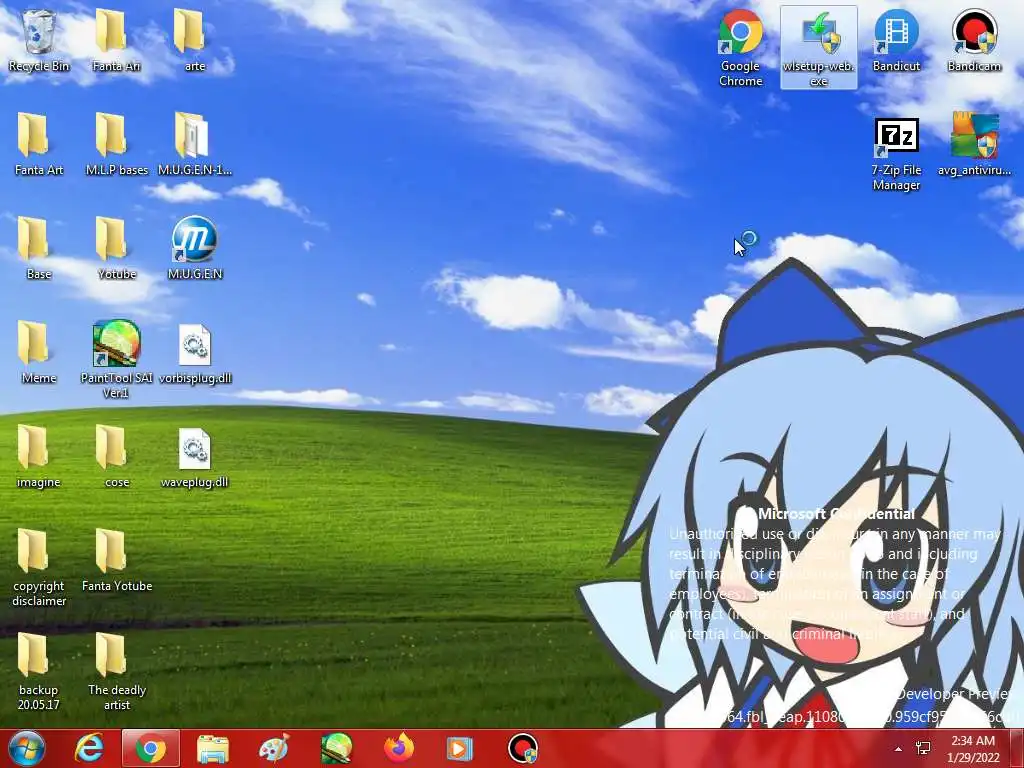
Task: Select the M.L.P bases folder
Action: click(116, 144)
